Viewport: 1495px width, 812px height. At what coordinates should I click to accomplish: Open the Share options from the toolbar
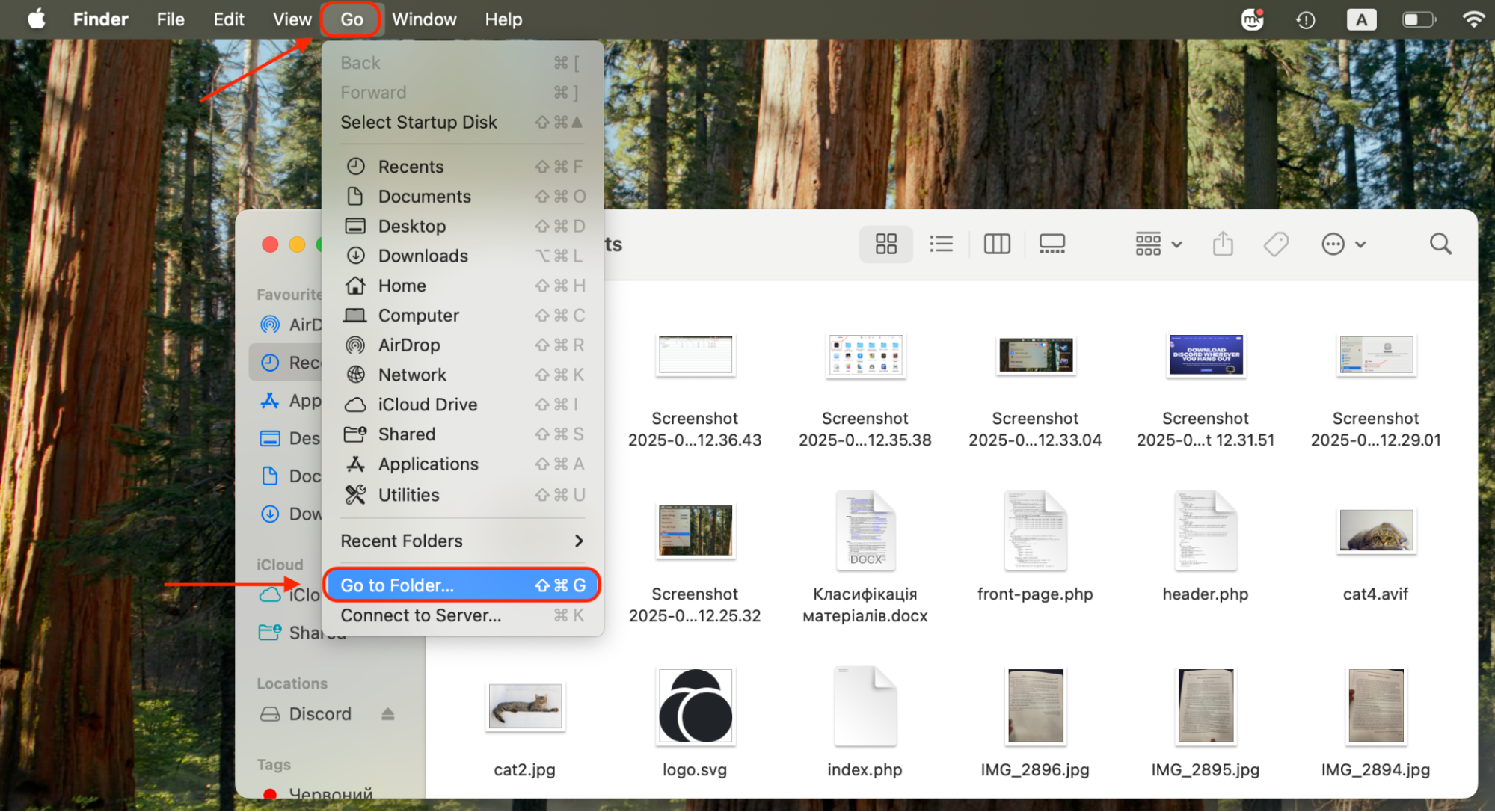point(1223,244)
